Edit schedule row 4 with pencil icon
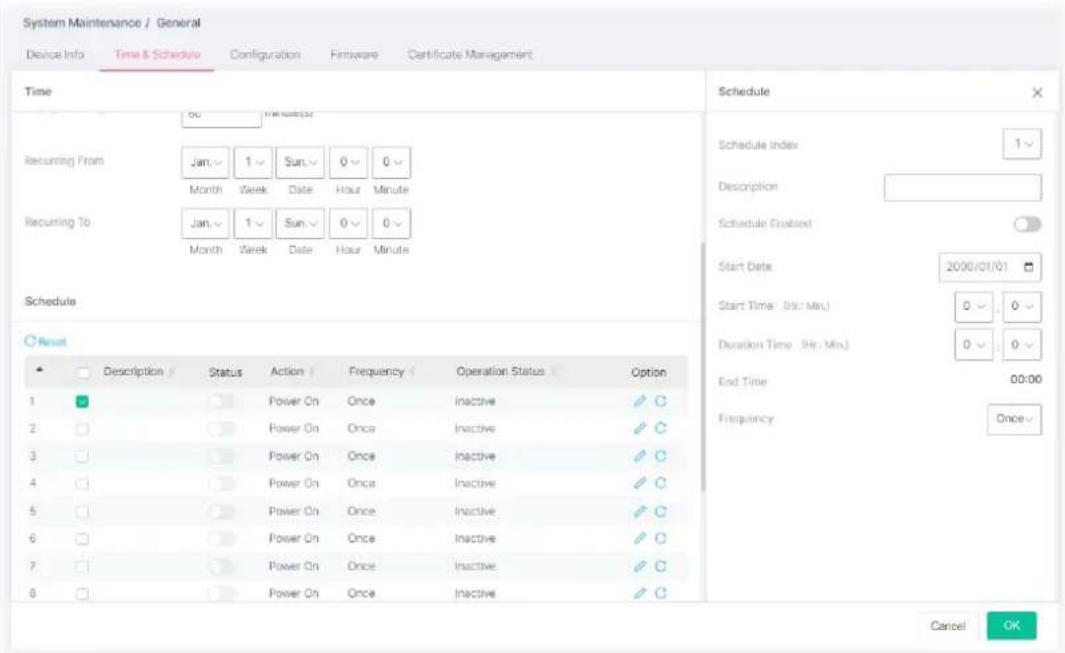Image resolution: width=1065 pixels, height=653 pixels. pyautogui.click(x=639, y=483)
